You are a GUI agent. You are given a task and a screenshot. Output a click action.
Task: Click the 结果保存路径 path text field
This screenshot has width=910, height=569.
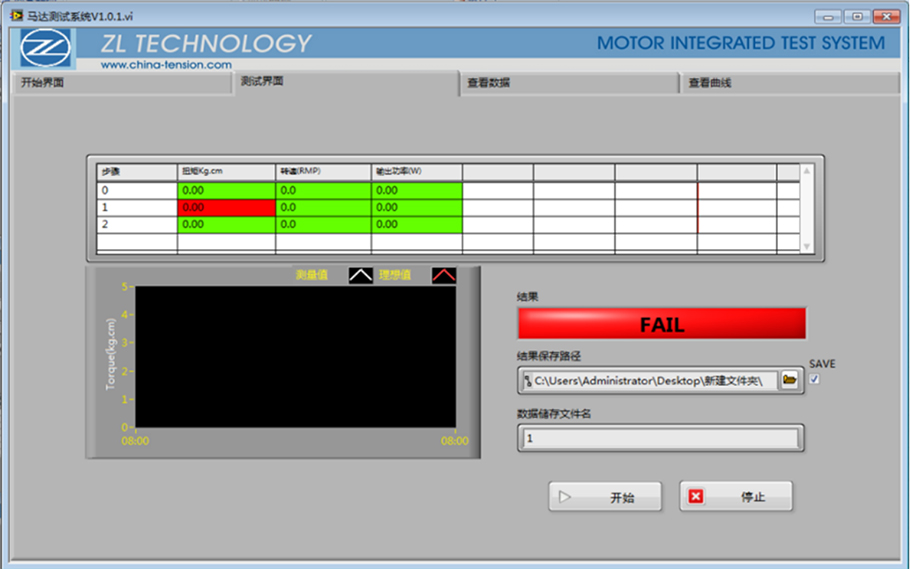click(x=655, y=381)
